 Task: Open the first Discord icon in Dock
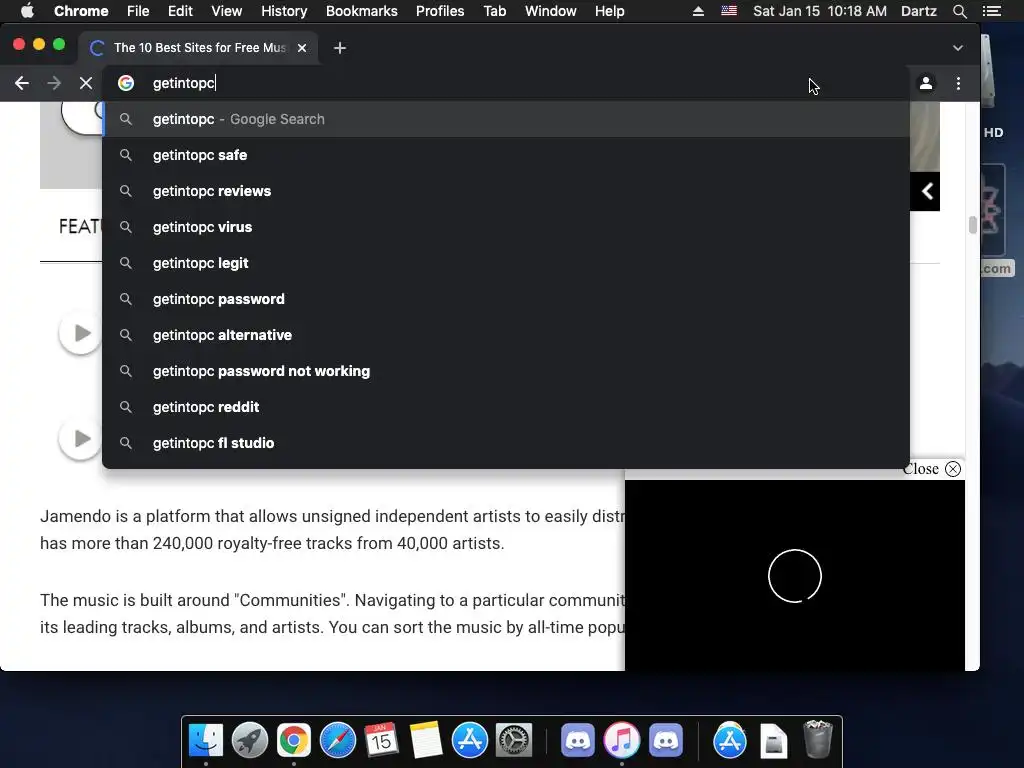pyautogui.click(x=577, y=741)
